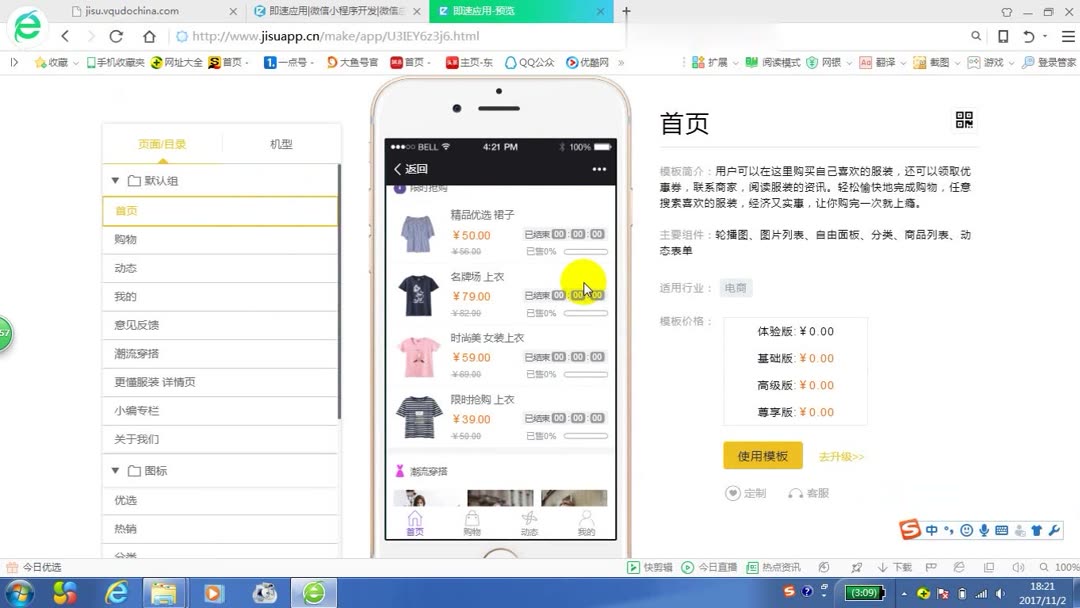Screen dimensions: 1080x608
Task: Open the Sogou input emoji panel icon
Action: (x=965, y=530)
